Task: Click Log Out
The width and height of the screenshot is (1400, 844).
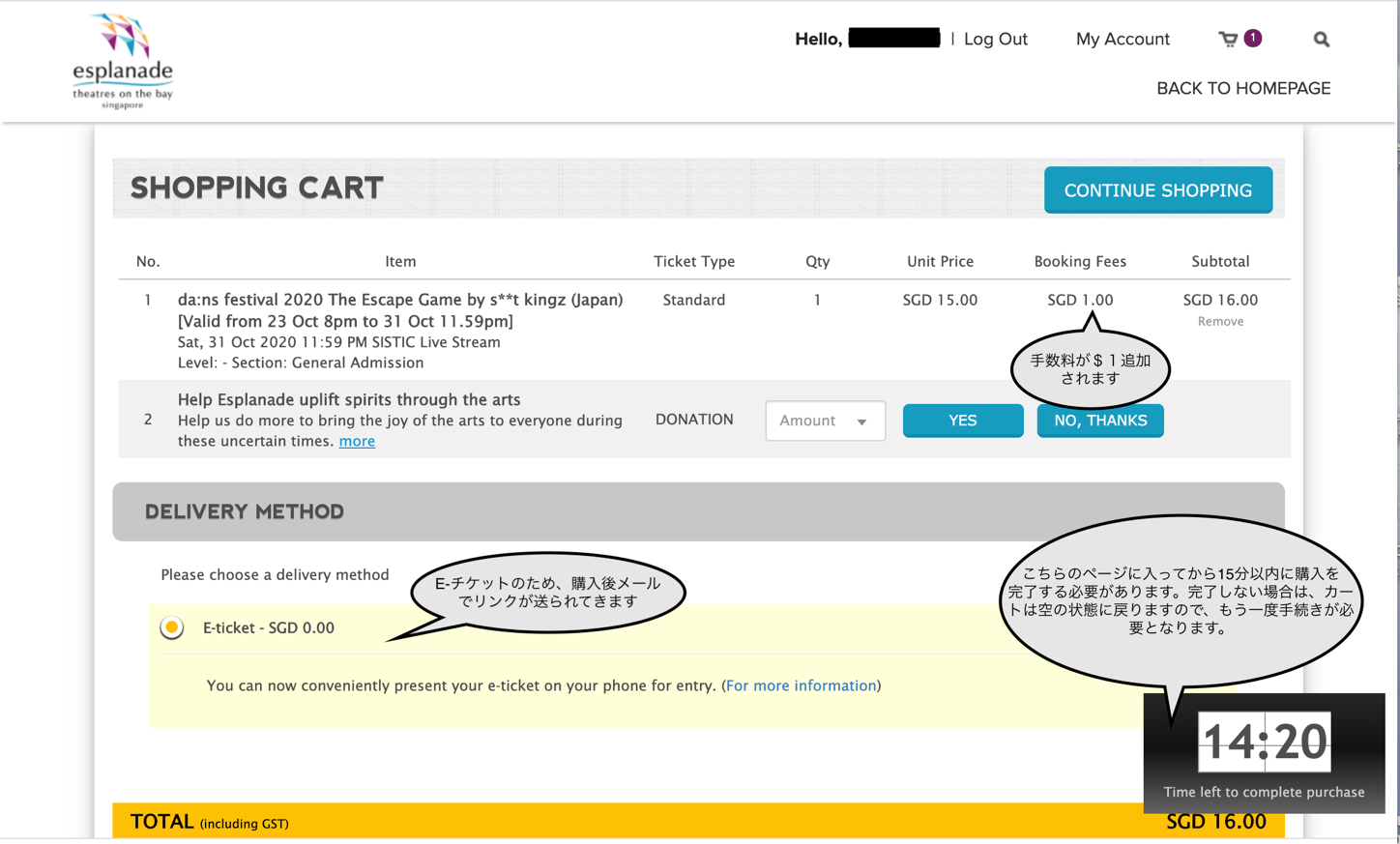Action: click(995, 39)
